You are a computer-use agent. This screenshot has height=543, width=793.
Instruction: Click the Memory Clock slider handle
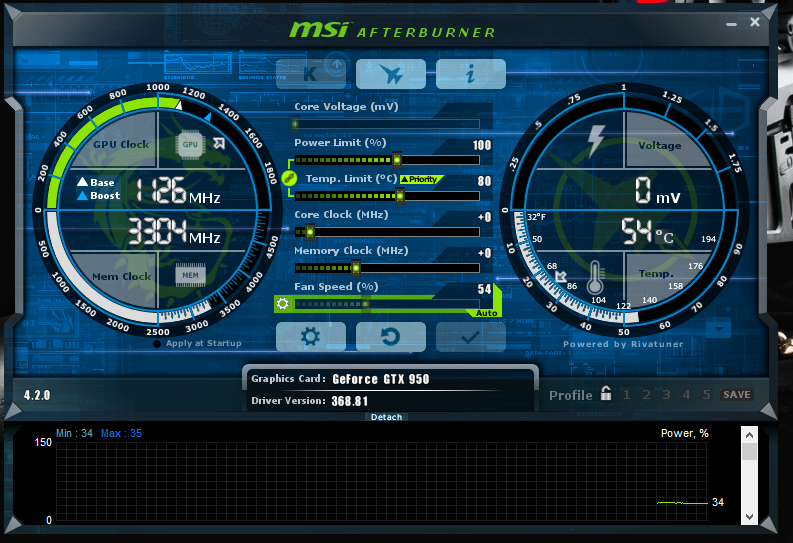coord(356,268)
